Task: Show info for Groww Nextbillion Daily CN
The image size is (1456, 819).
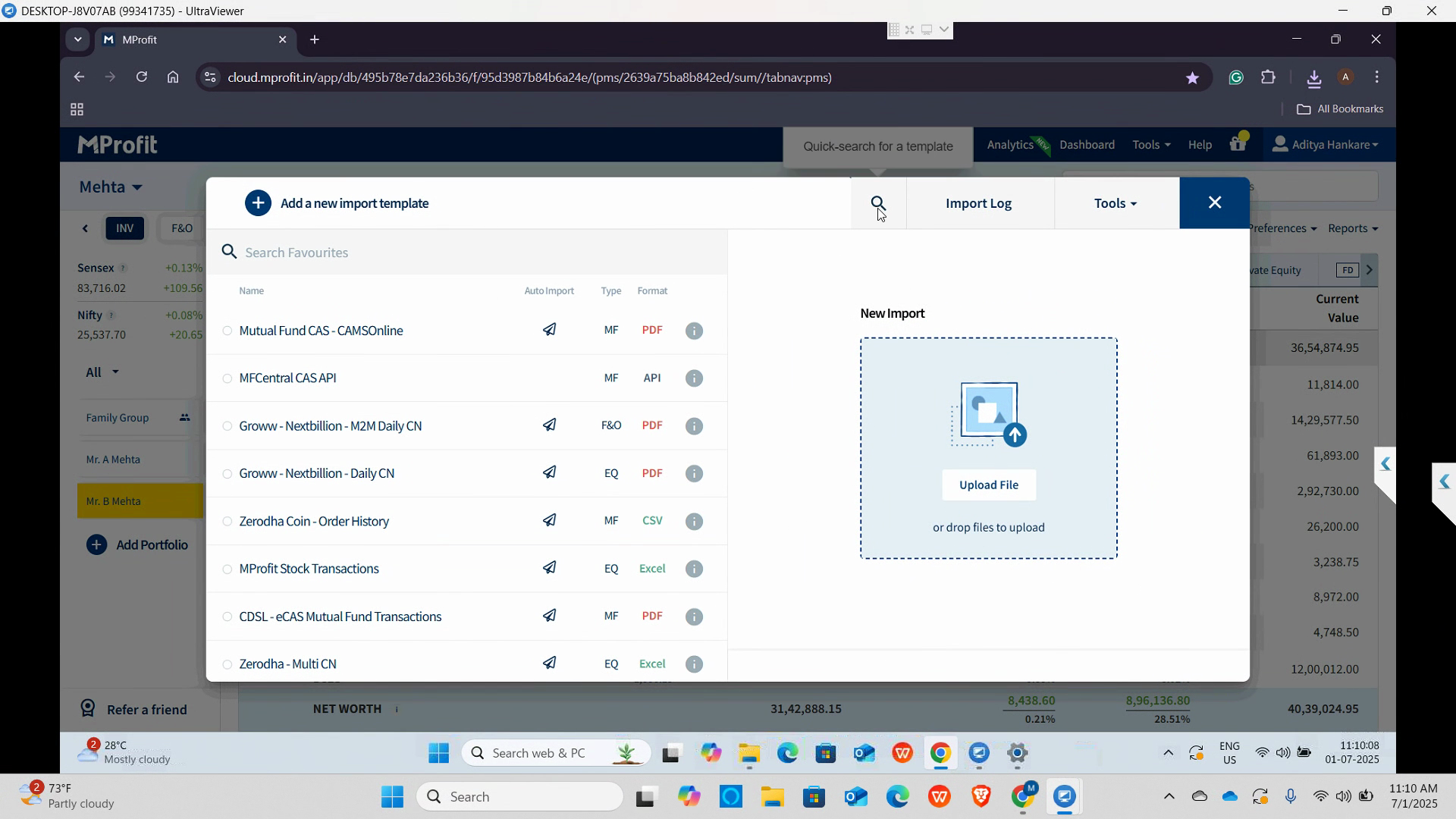Action: coord(694,474)
